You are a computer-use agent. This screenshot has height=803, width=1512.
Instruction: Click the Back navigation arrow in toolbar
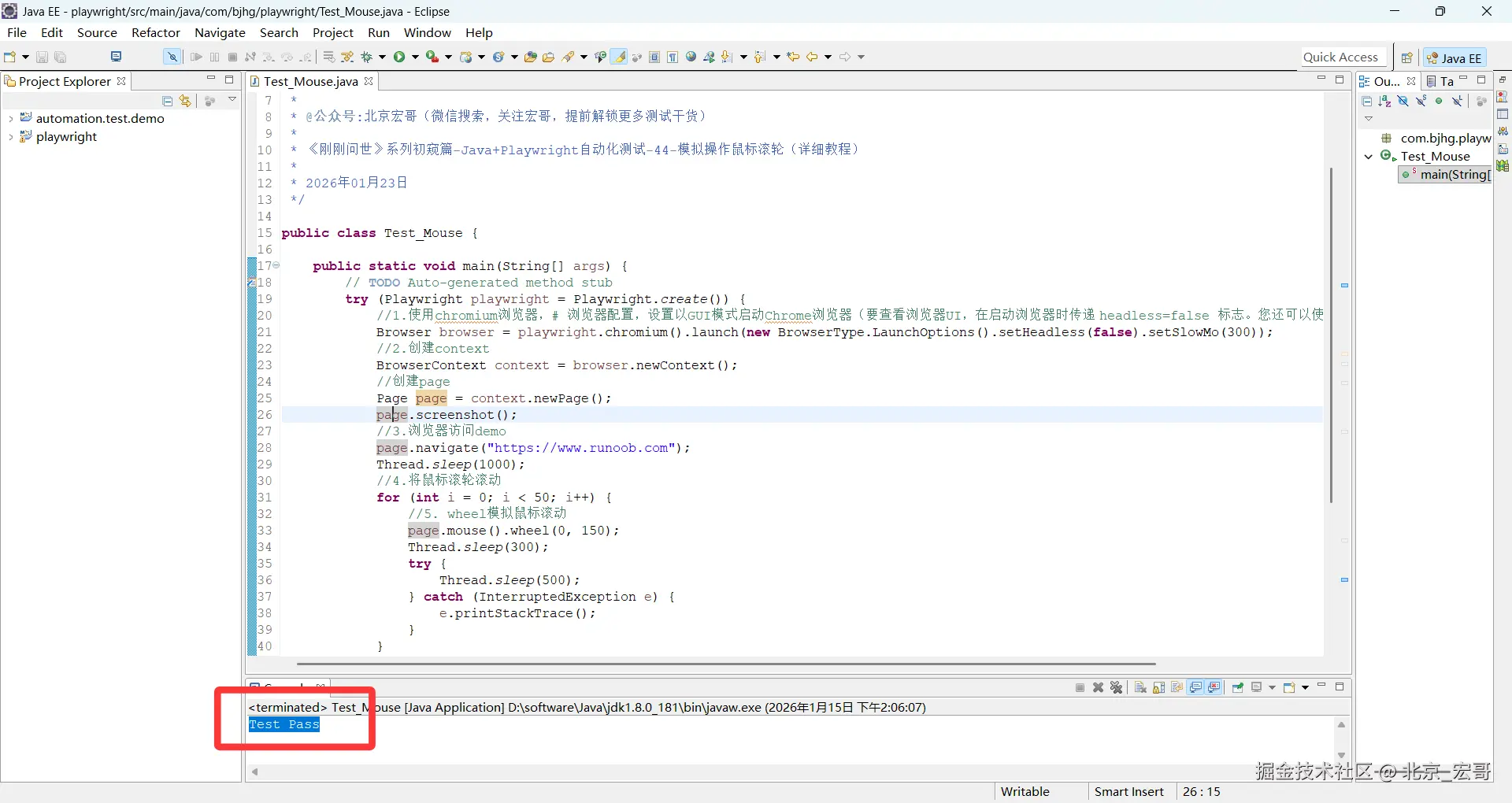click(812, 57)
